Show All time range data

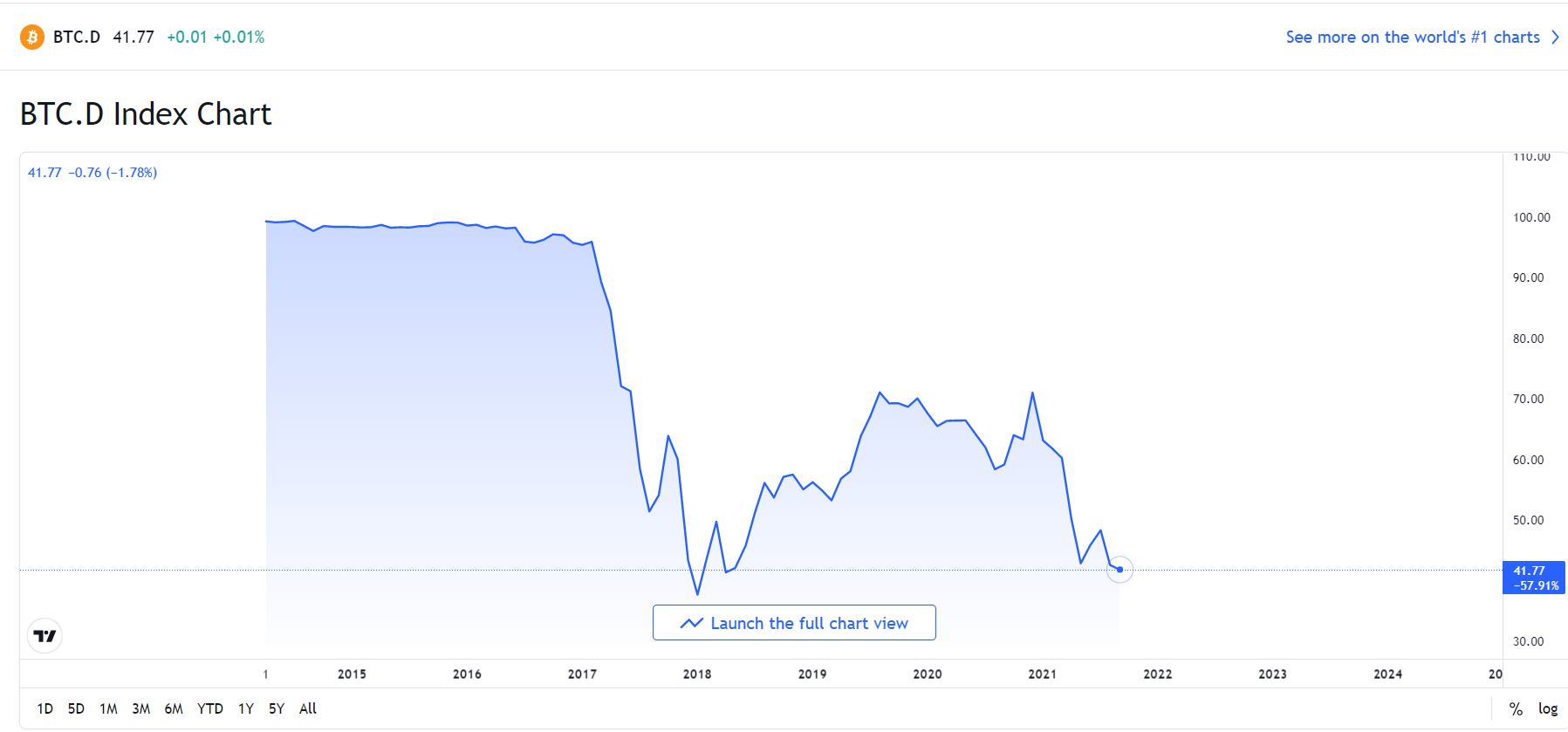308,708
